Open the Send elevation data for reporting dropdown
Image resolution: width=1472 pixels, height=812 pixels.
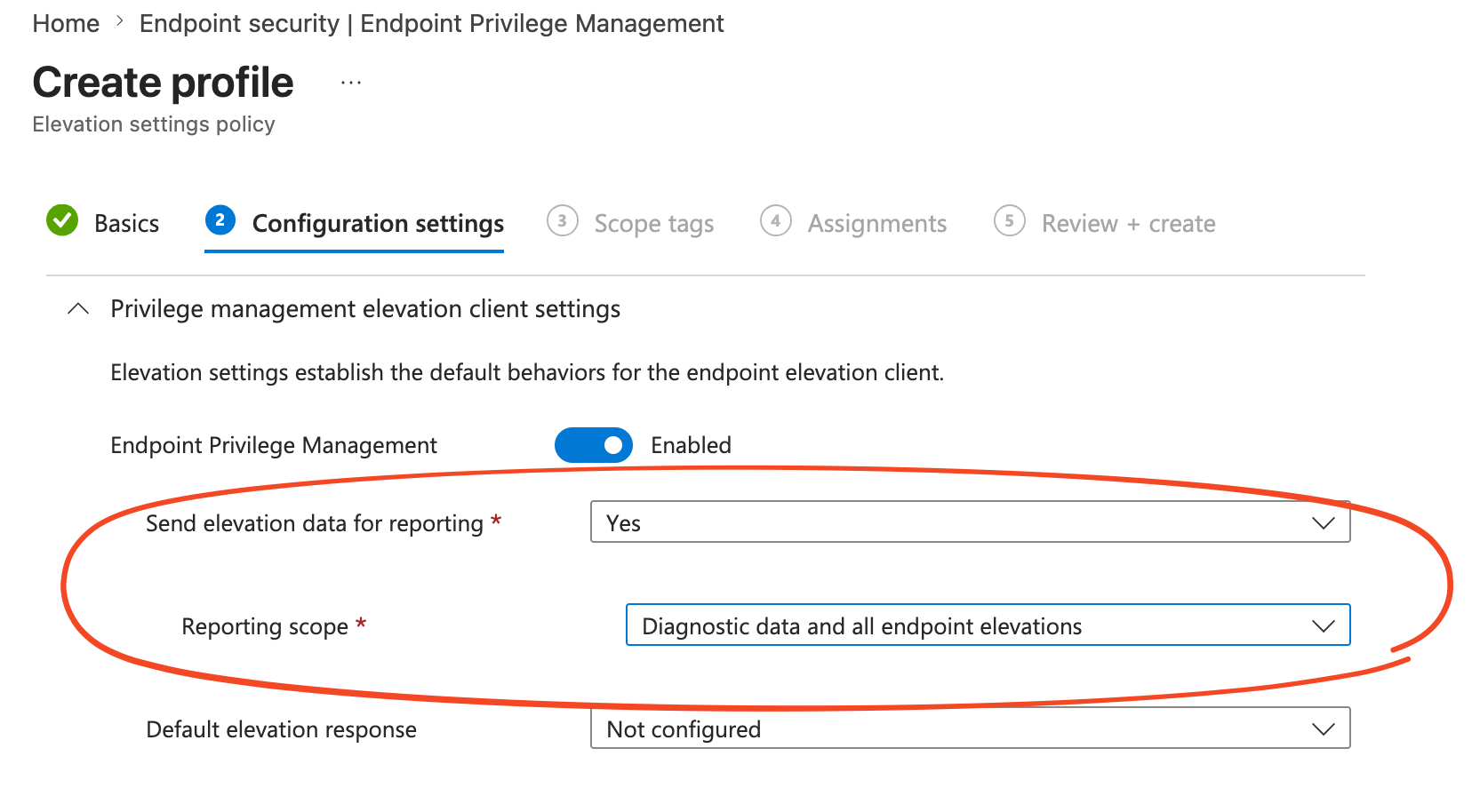click(x=971, y=522)
